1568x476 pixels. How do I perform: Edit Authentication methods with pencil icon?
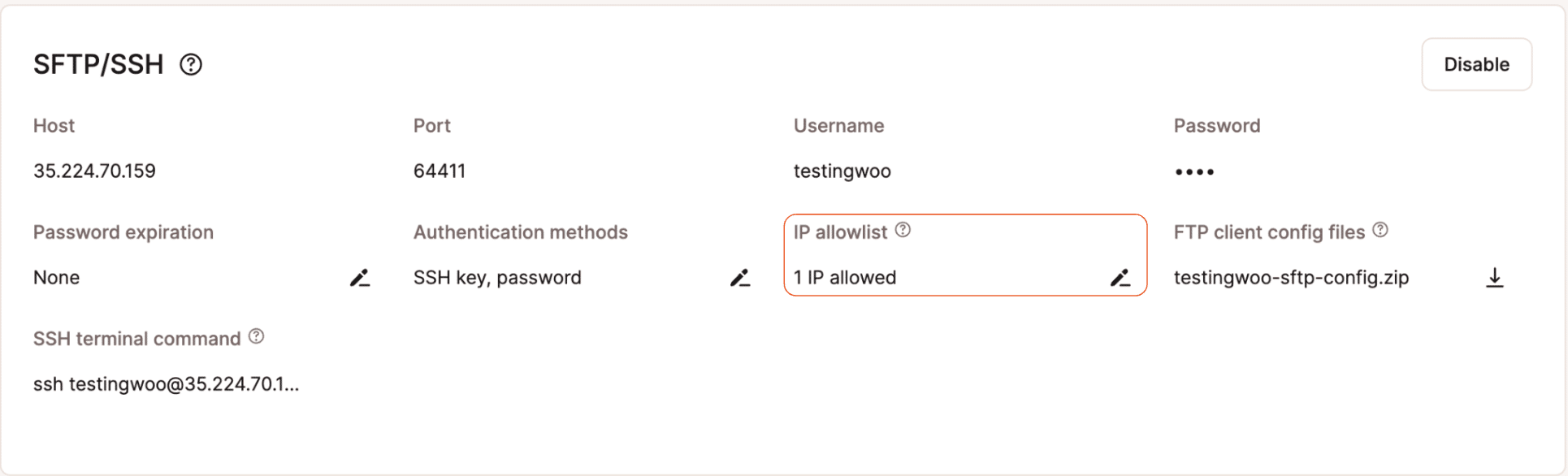coord(740,278)
